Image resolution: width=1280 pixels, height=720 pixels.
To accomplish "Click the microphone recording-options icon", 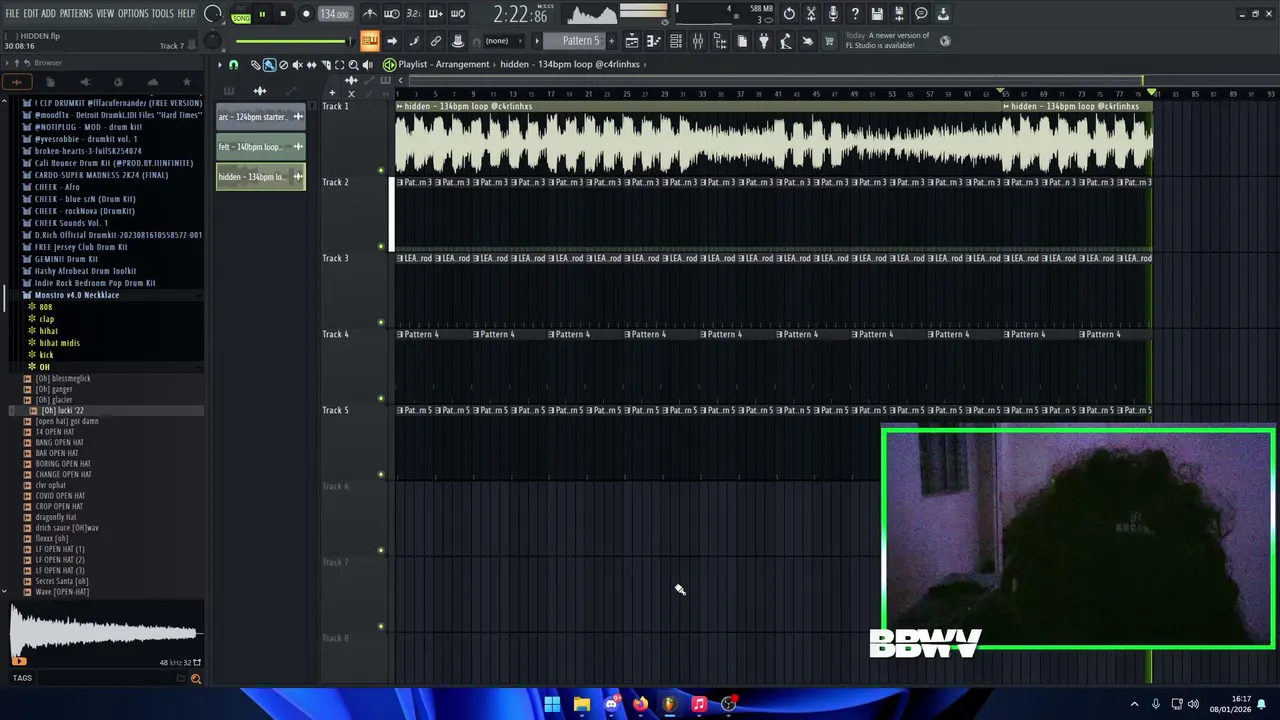I will click(x=833, y=14).
